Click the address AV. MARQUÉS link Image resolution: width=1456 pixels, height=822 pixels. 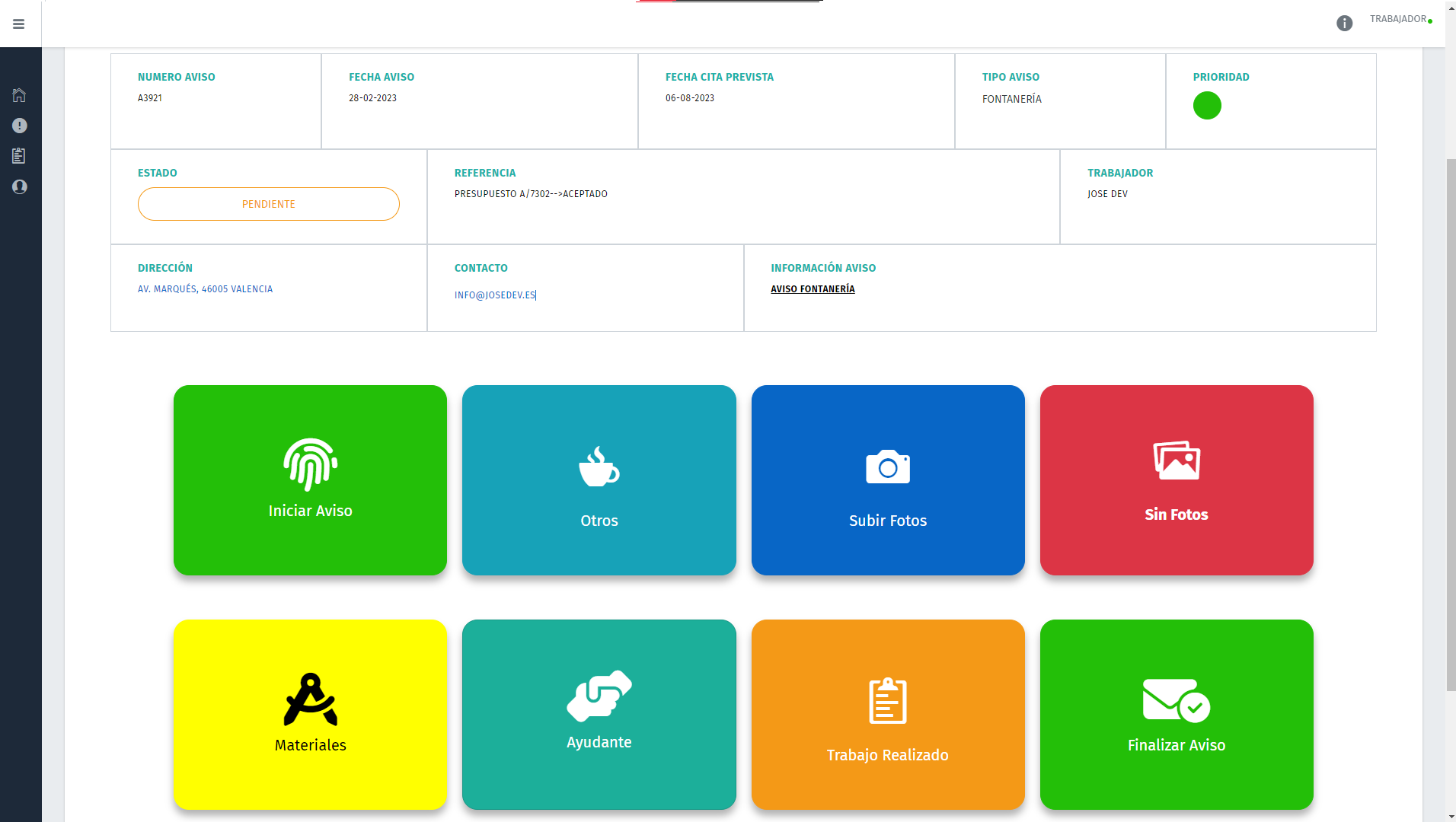205,289
